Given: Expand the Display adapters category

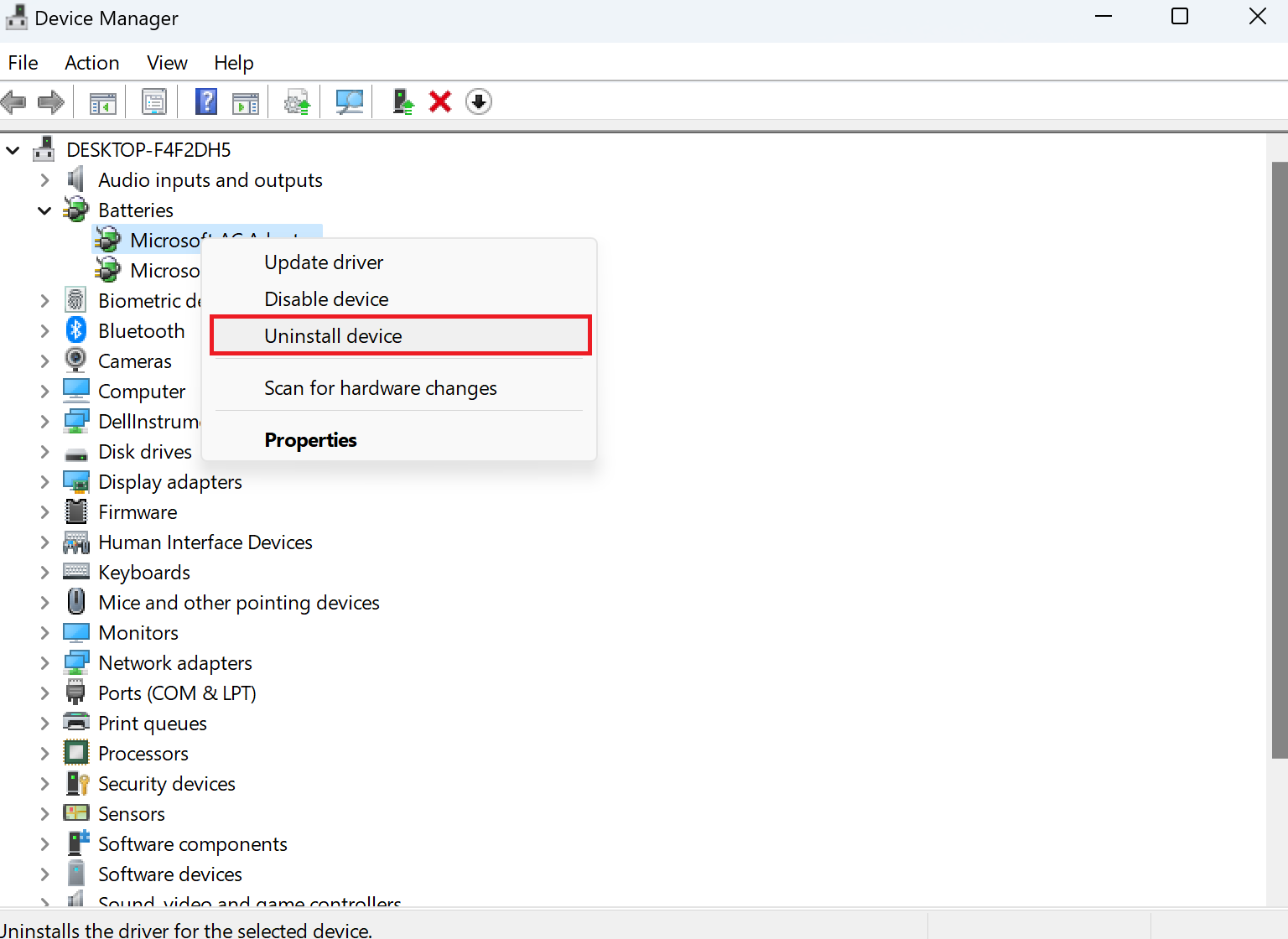Looking at the screenshot, I should tap(44, 481).
